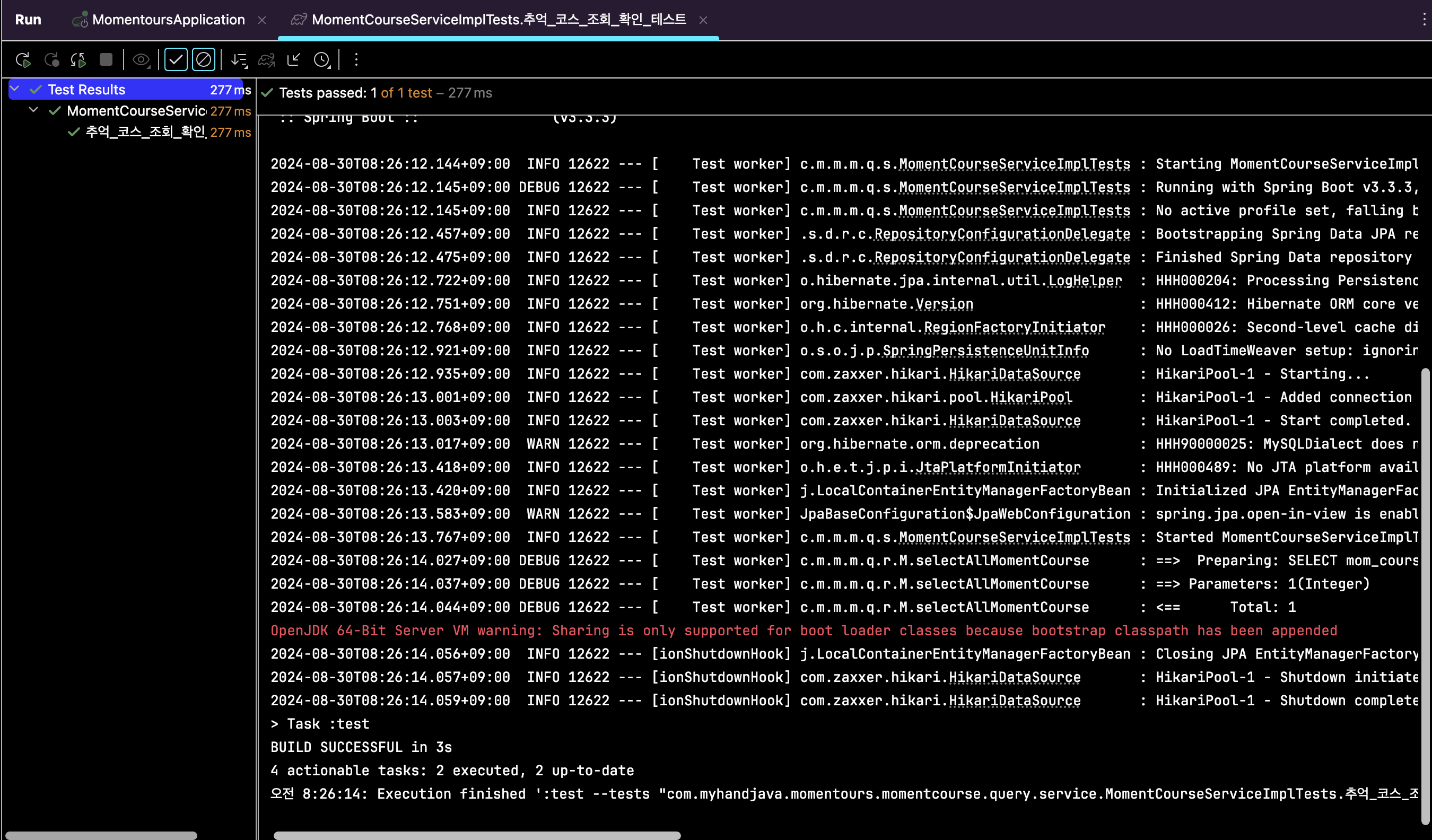Close the MomentoursApplication tab
This screenshot has height=840, width=1432.
(x=262, y=20)
